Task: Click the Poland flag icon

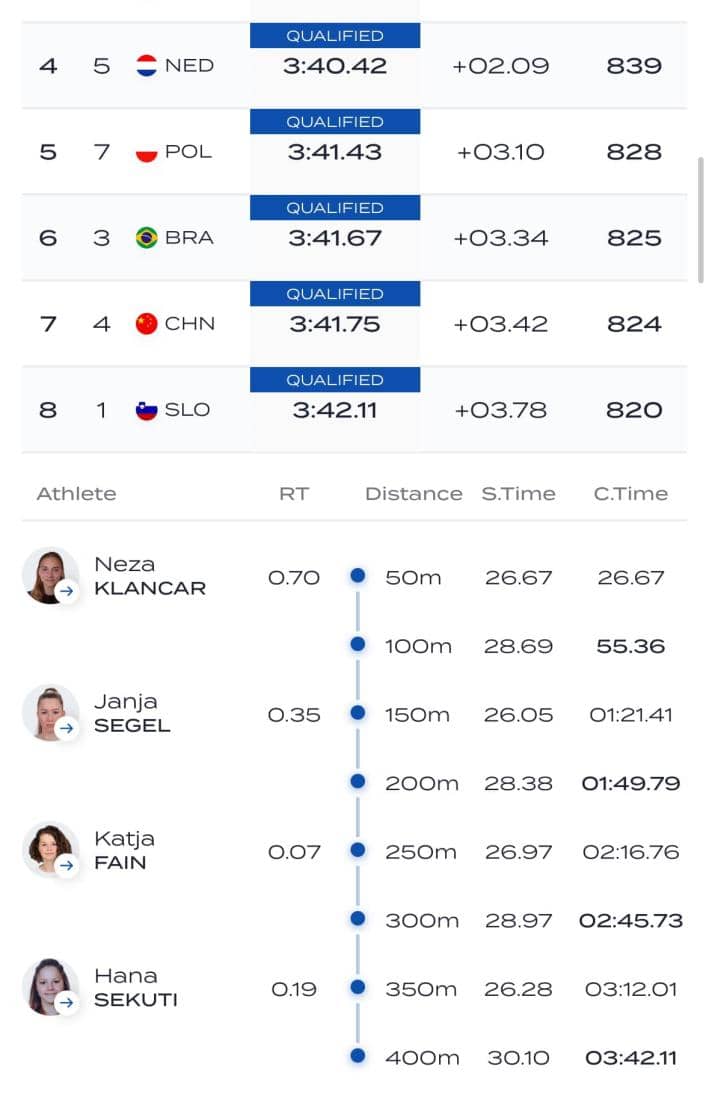Action: (147, 152)
